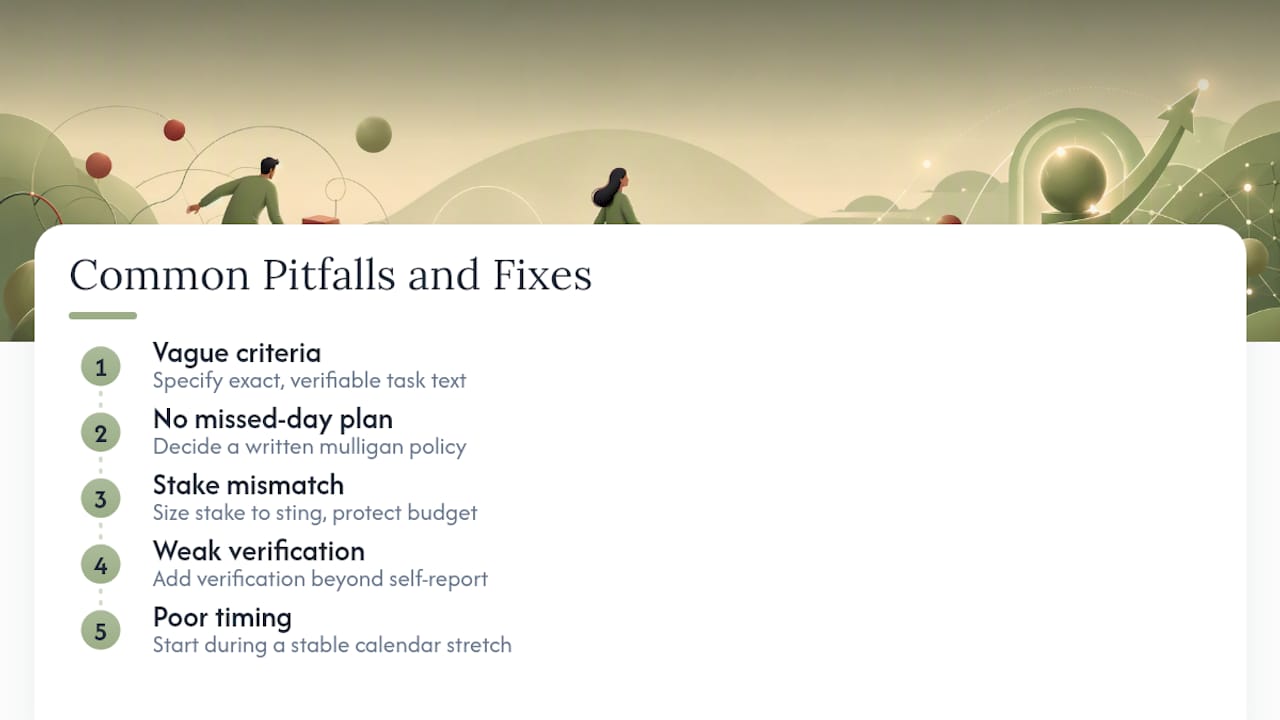Image resolution: width=1280 pixels, height=720 pixels.
Task: Click the woman with dark hair illustration
Action: (x=614, y=196)
